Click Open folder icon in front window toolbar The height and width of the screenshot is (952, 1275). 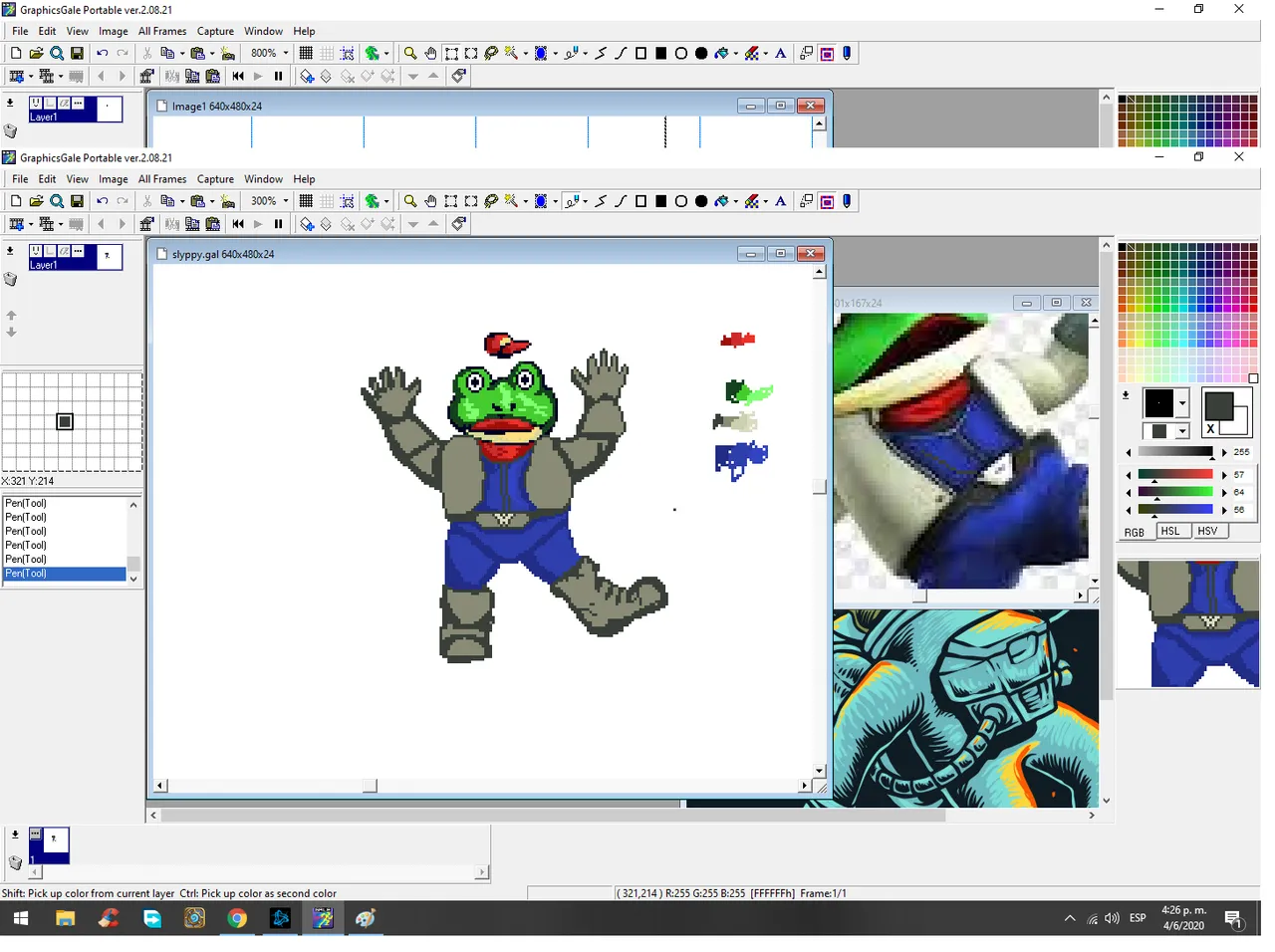[36, 201]
